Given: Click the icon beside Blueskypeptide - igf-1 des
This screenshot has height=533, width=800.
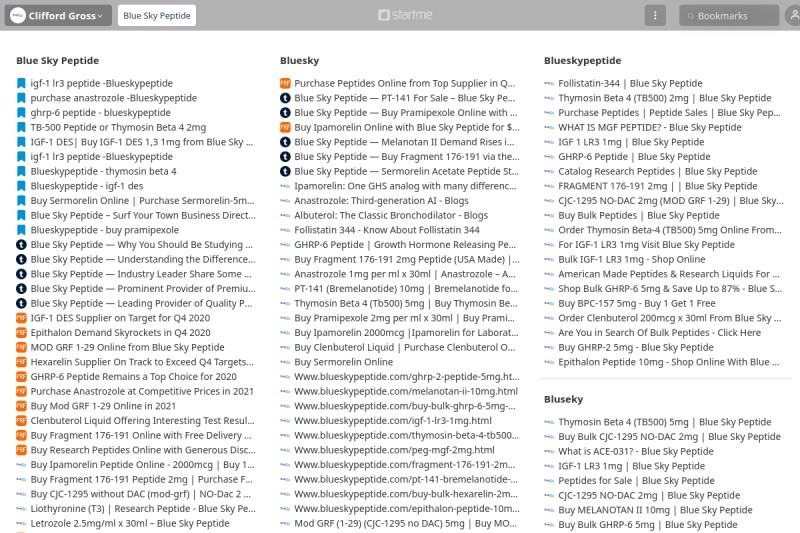Looking at the screenshot, I should 21,186.
